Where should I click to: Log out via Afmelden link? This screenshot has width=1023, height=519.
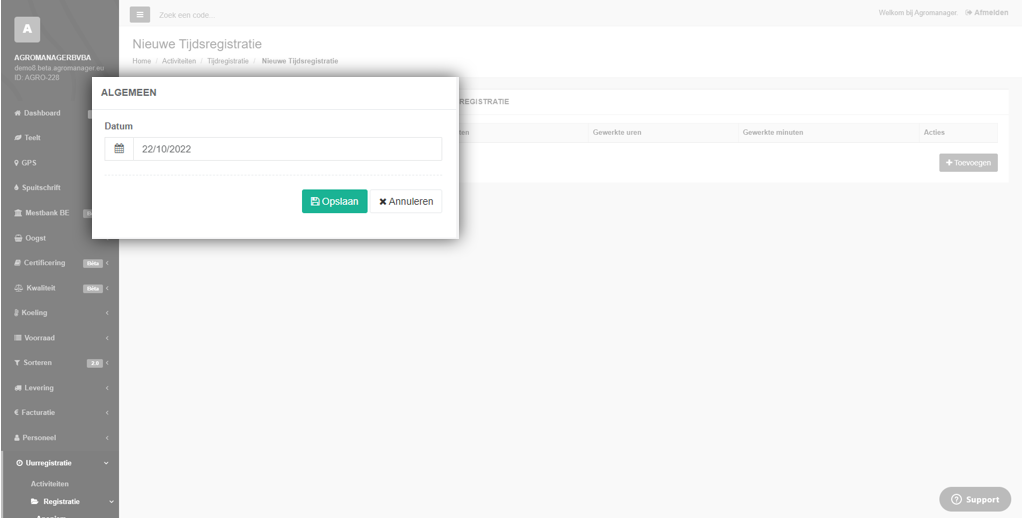pos(986,12)
